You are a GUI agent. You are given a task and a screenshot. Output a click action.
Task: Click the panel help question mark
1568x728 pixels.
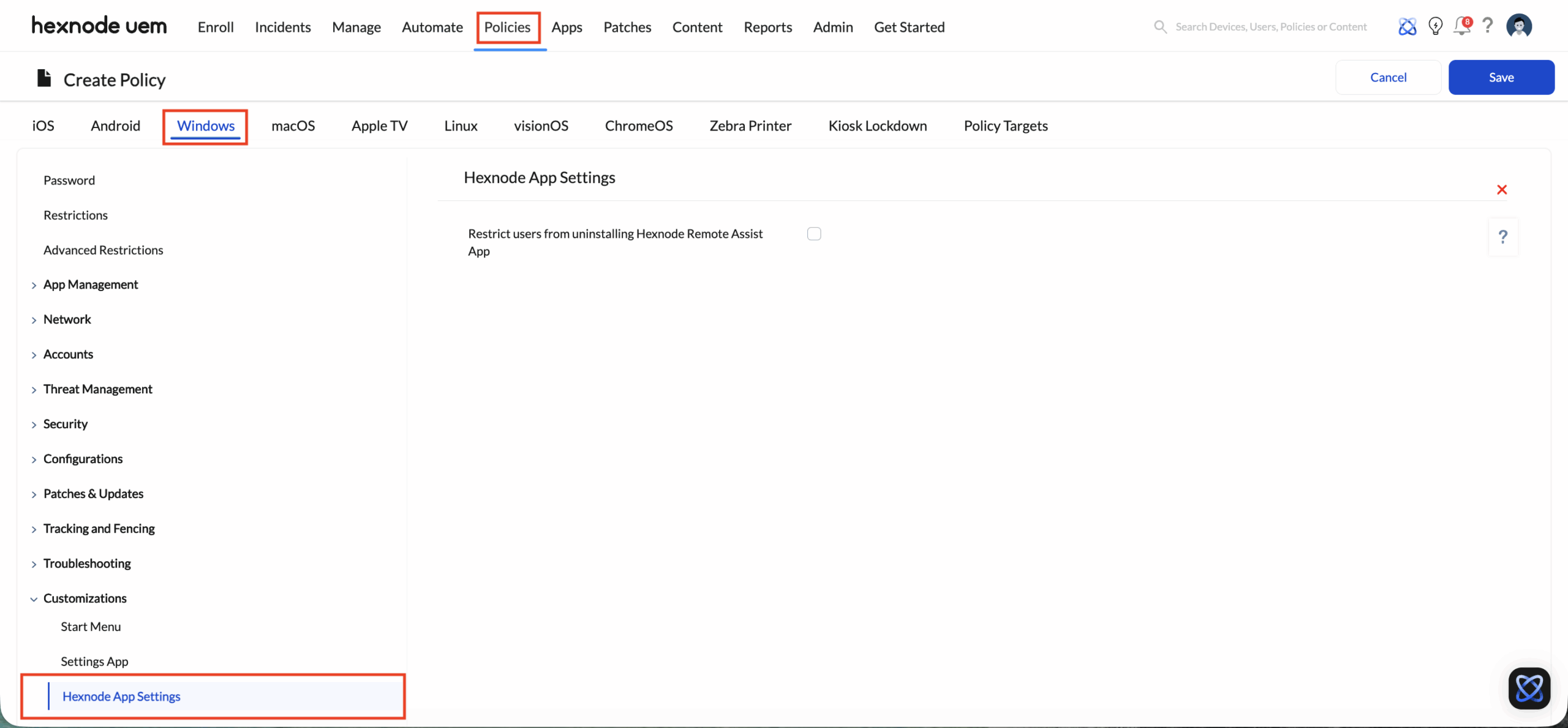1502,237
